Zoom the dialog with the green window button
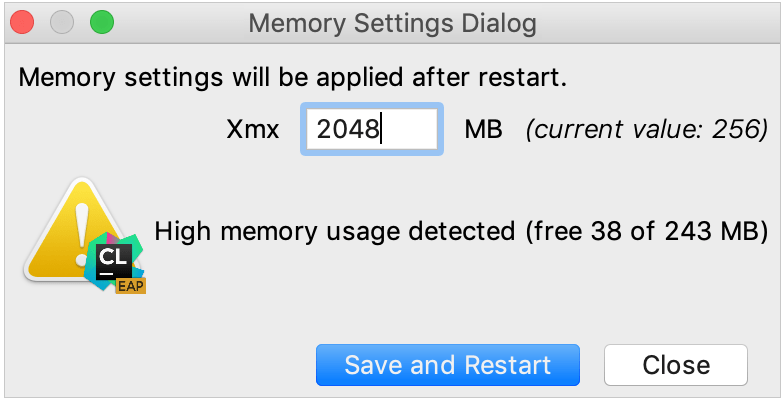 coord(101,22)
